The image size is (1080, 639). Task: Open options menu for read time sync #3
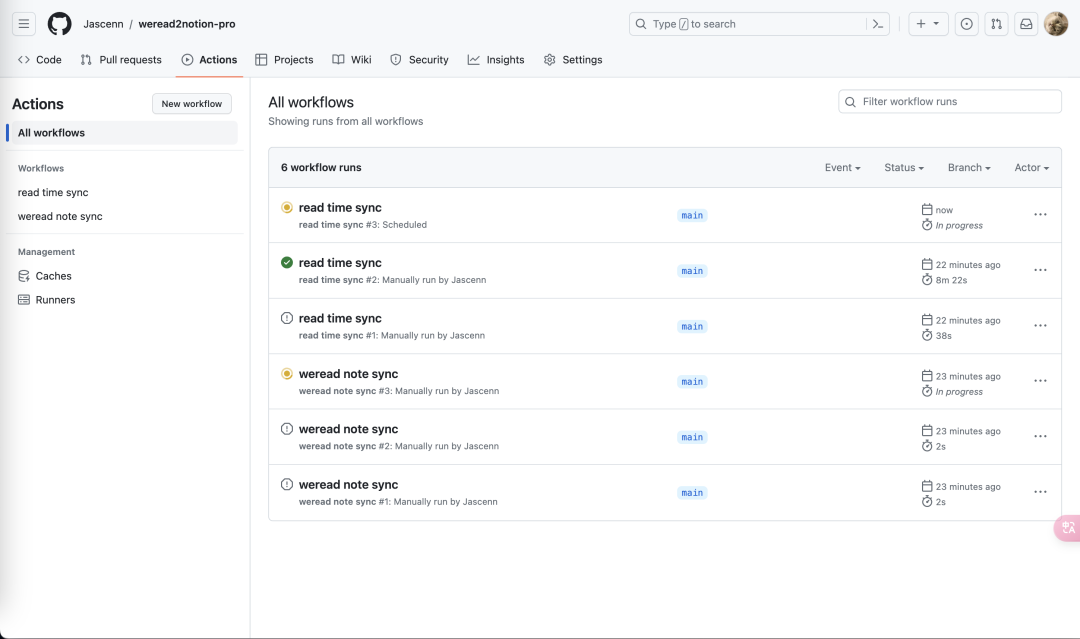click(x=1040, y=215)
